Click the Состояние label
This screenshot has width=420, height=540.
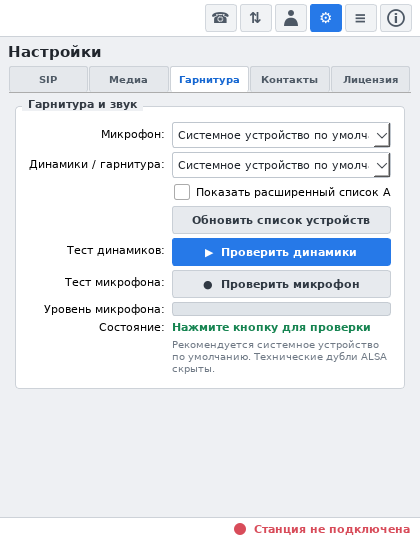[132, 327]
